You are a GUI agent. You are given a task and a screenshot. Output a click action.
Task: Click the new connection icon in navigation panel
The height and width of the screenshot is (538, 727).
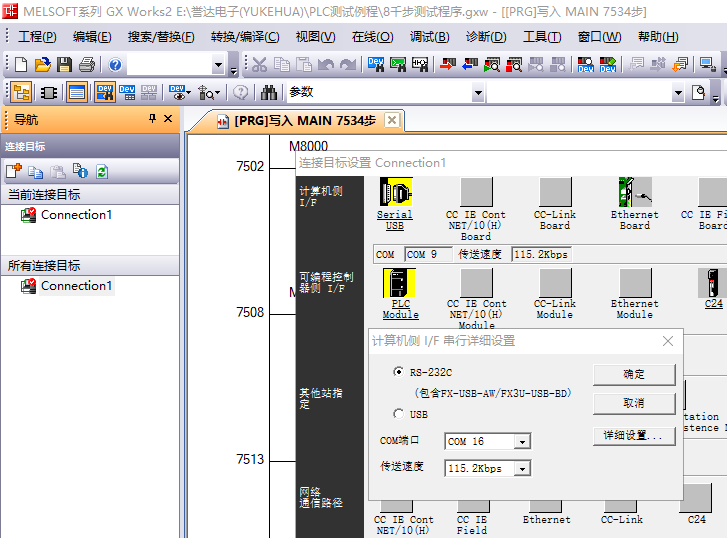[13, 172]
